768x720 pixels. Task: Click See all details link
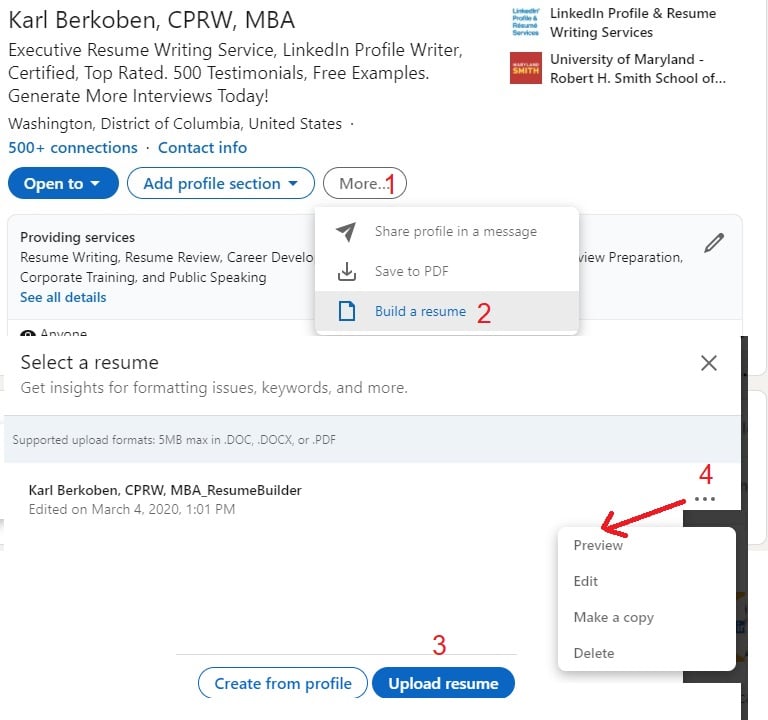(63, 297)
